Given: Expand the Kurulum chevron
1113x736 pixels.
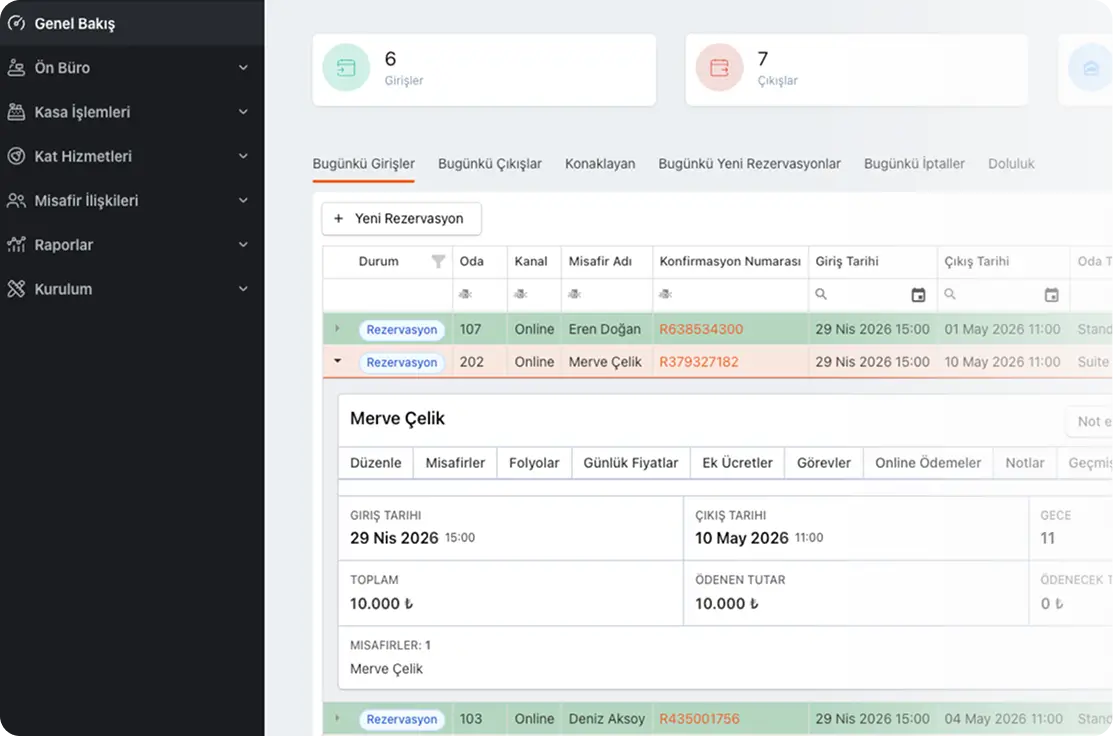Looking at the screenshot, I should (243, 289).
